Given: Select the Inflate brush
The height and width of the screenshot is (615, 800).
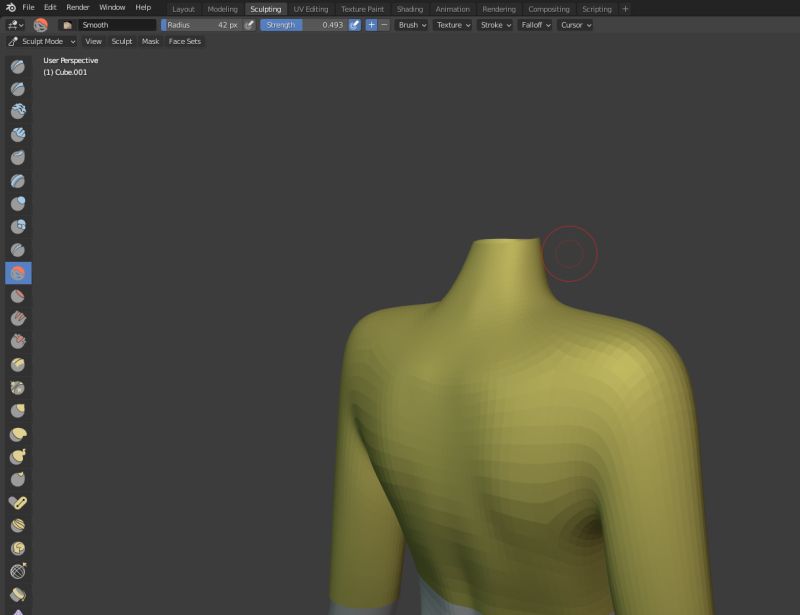Looking at the screenshot, I should [x=17, y=204].
